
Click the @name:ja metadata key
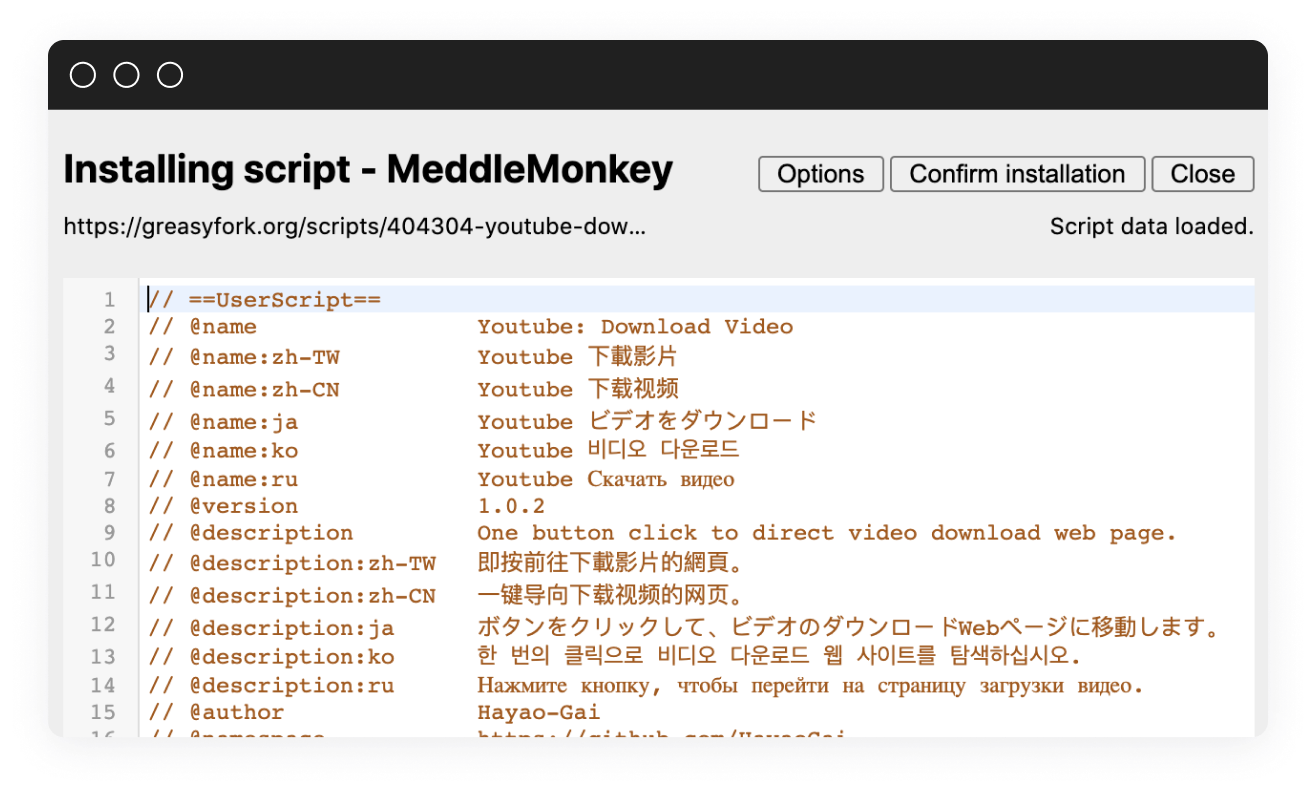pos(244,422)
